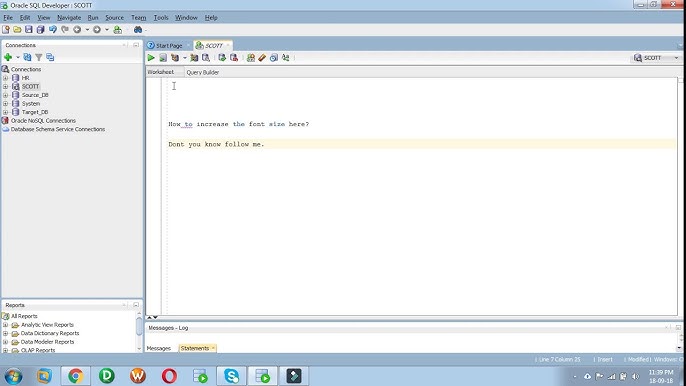Select Oracle NoSQL Connections item

pos(43,121)
